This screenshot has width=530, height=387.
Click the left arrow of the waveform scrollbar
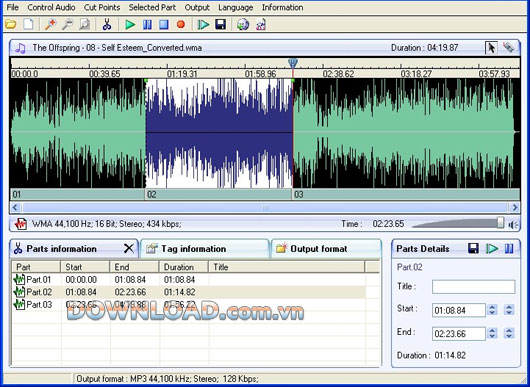(x=15, y=207)
